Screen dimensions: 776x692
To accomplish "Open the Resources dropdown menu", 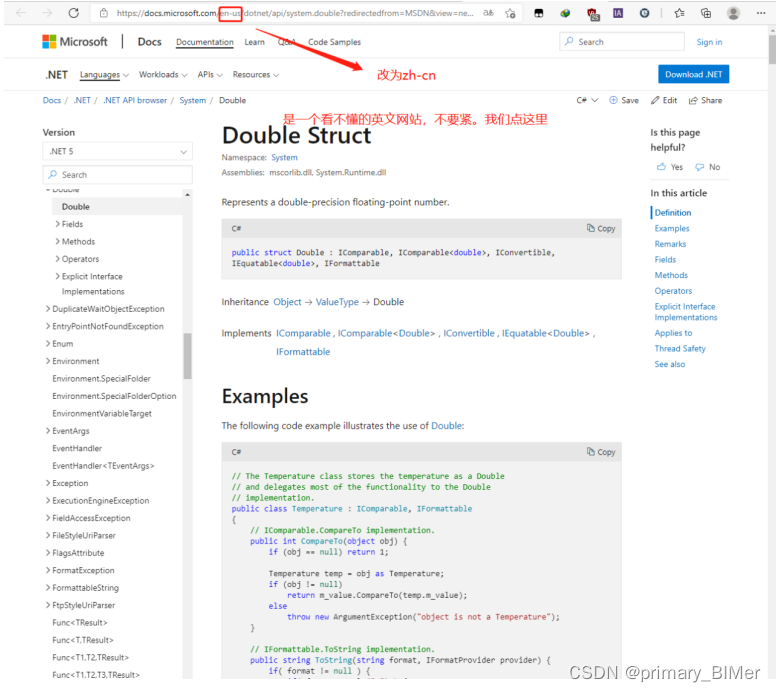I will pyautogui.click(x=256, y=75).
